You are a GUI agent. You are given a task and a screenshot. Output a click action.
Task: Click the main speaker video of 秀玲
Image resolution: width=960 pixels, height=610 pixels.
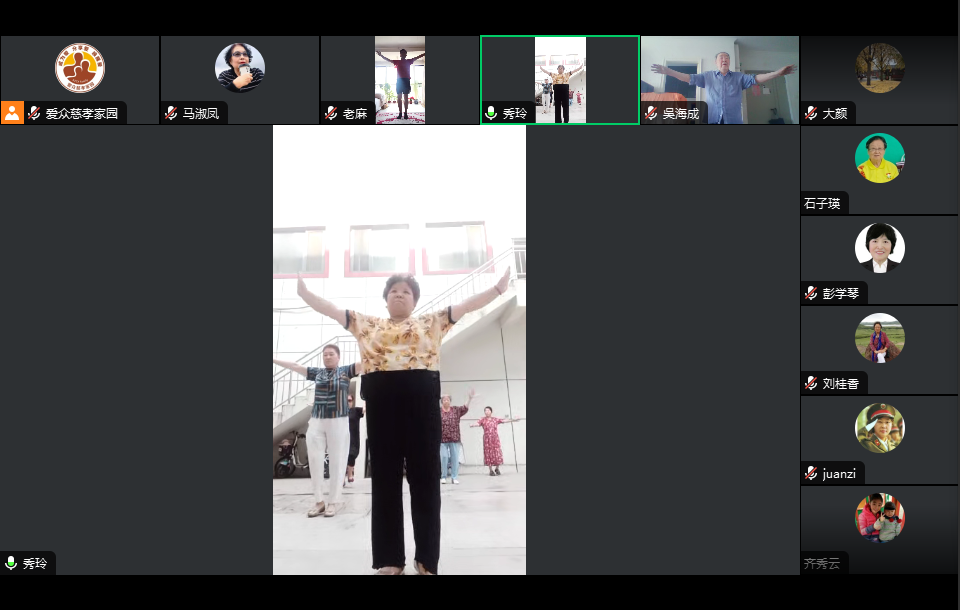400,350
